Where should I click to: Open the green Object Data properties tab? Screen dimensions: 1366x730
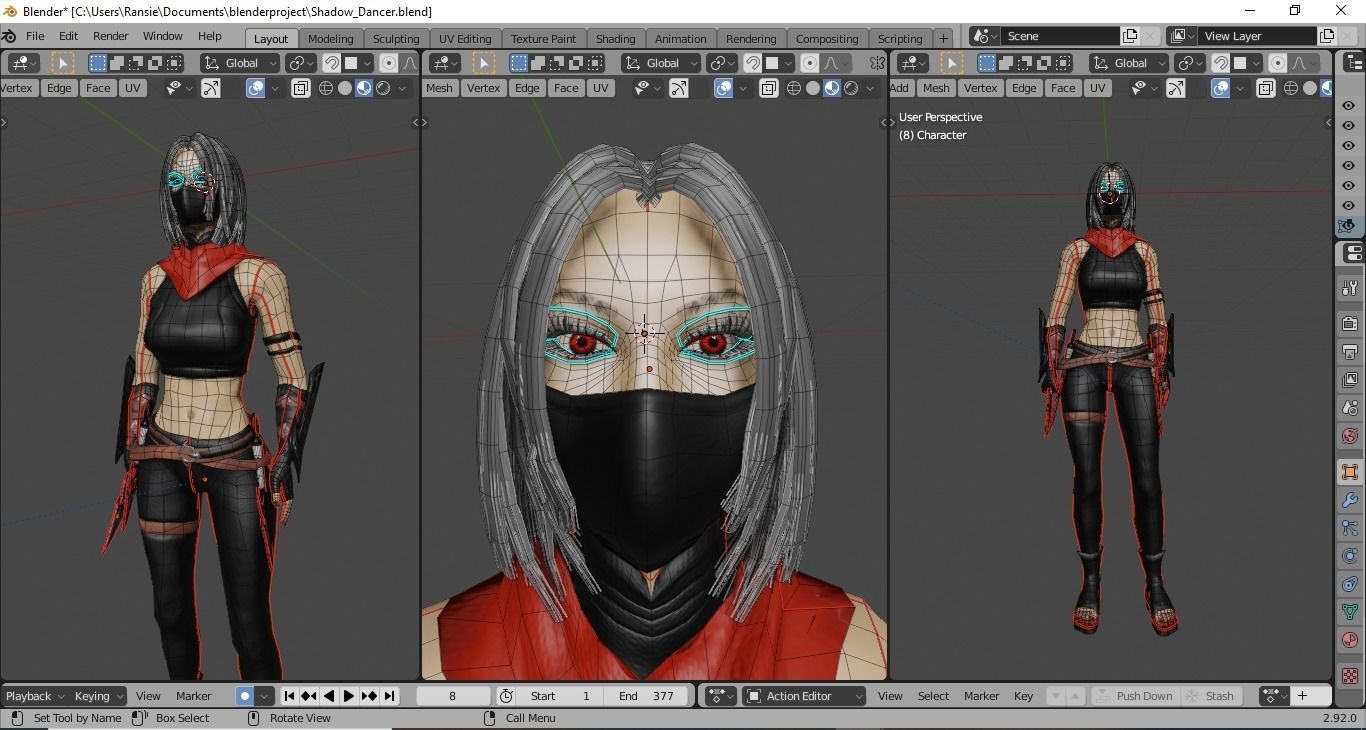1349,612
